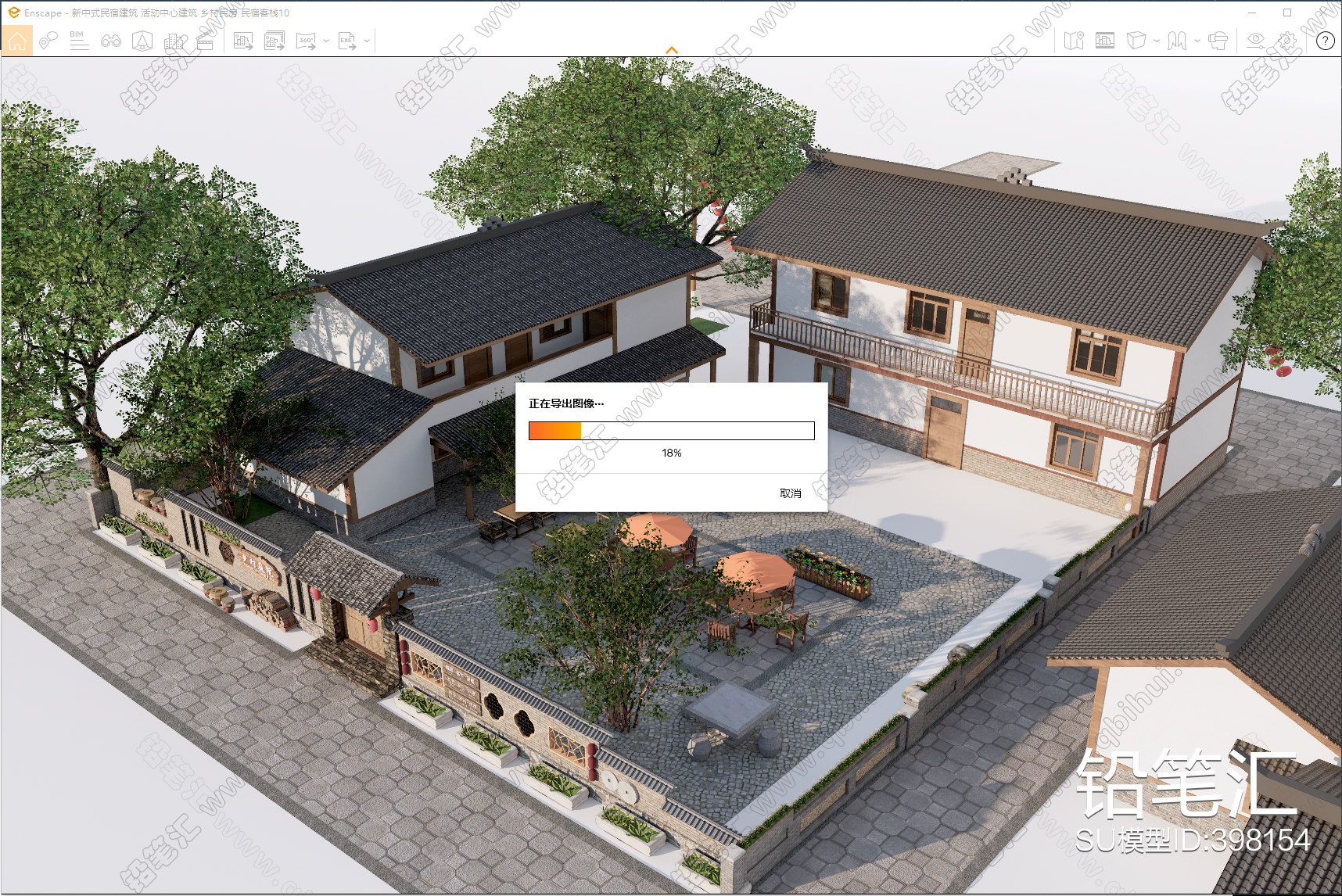The width and height of the screenshot is (1342, 896).
Task: Maximize the Enscape window
Action: click(1287, 13)
